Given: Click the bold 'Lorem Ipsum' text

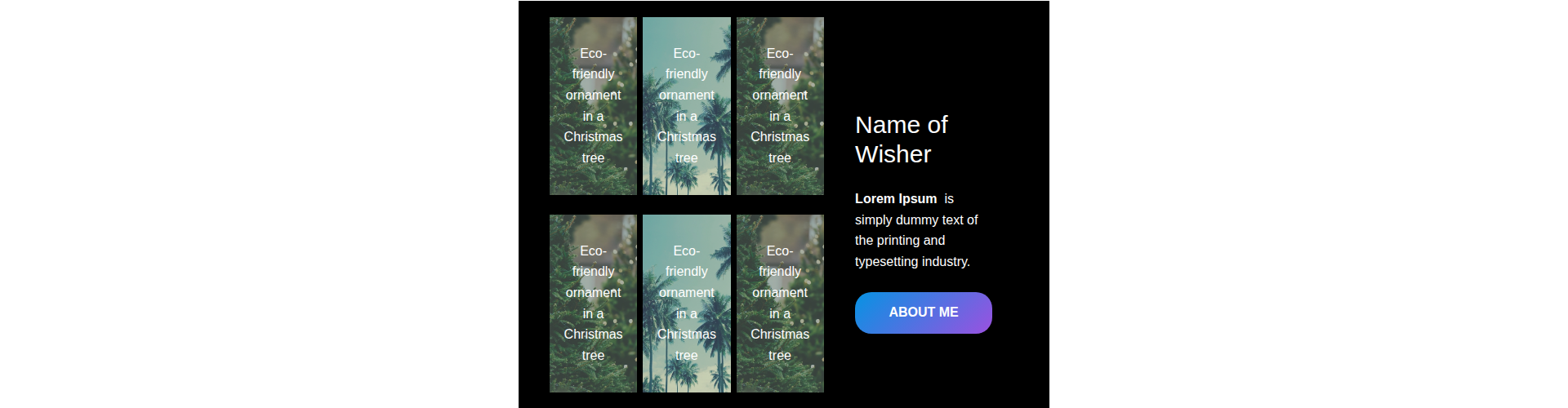Looking at the screenshot, I should (896, 198).
